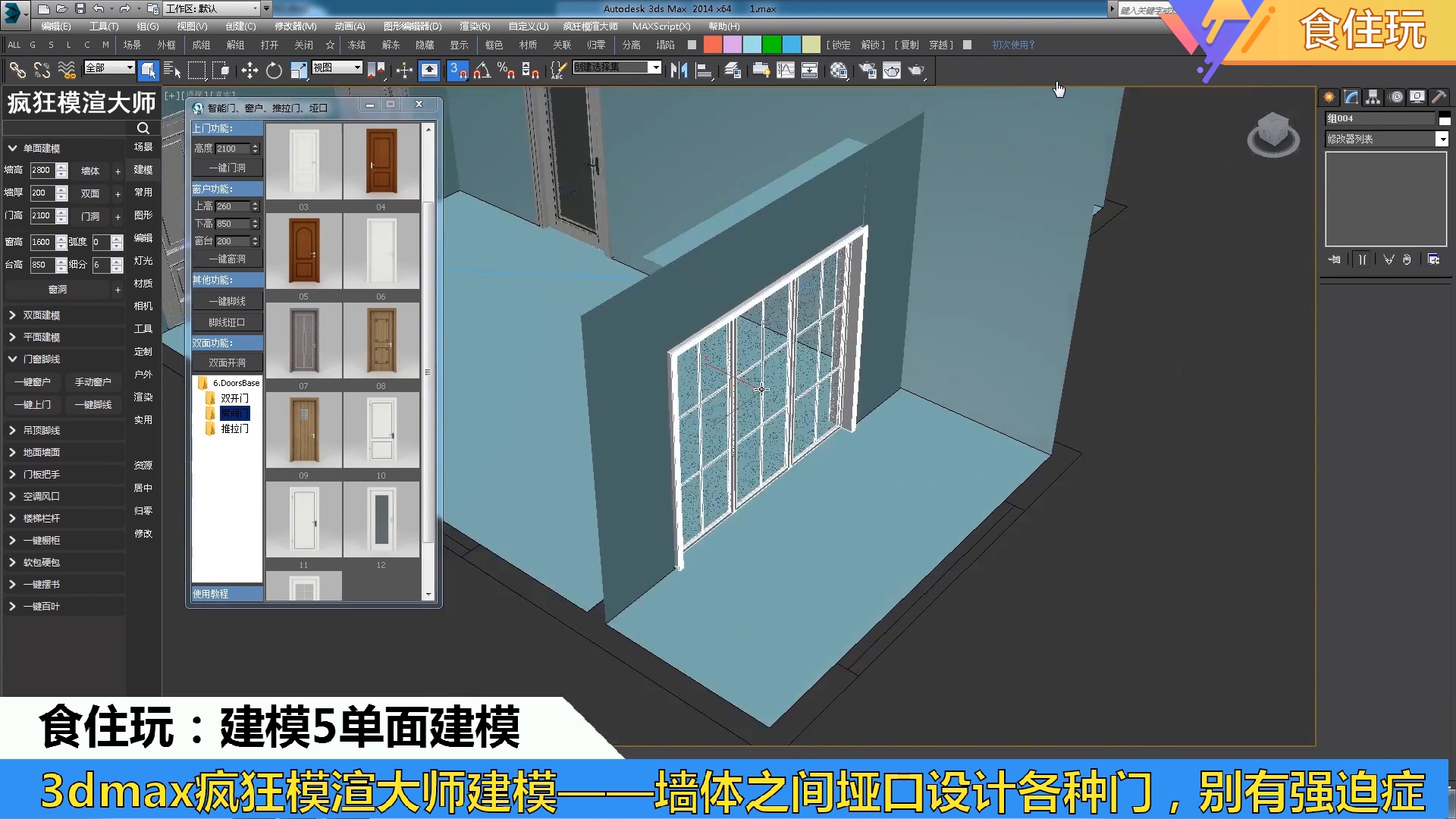The image size is (1456, 819).
Task: Toggle Angle Snap
Action: [x=482, y=70]
